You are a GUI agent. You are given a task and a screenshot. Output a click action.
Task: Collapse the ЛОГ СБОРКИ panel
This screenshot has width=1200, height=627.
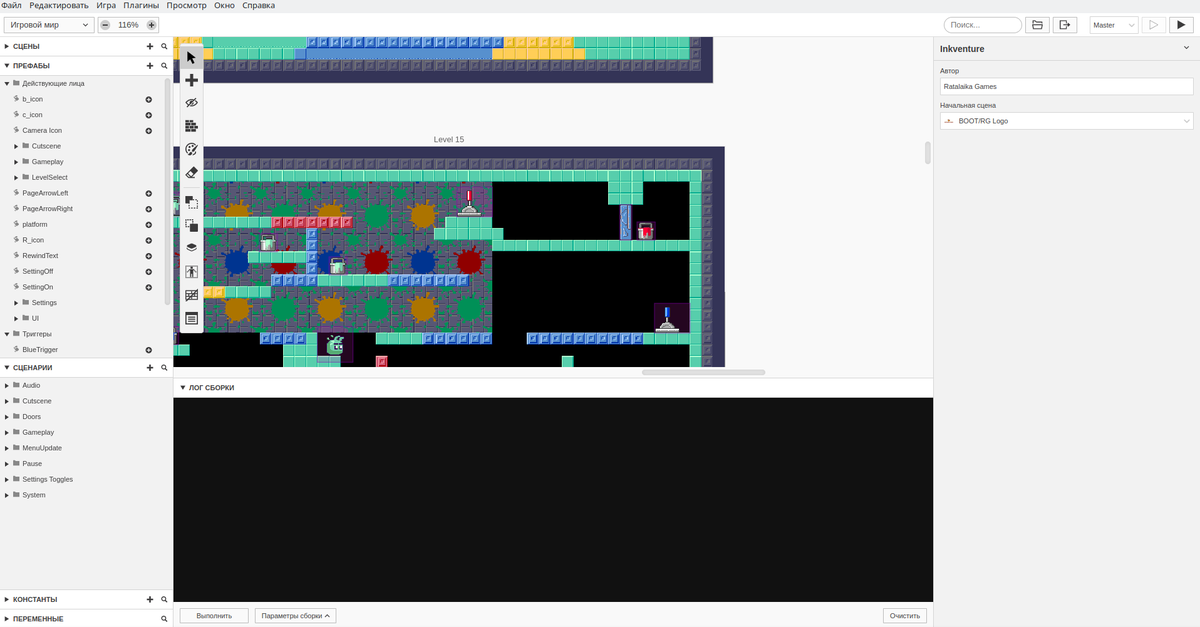(182, 387)
